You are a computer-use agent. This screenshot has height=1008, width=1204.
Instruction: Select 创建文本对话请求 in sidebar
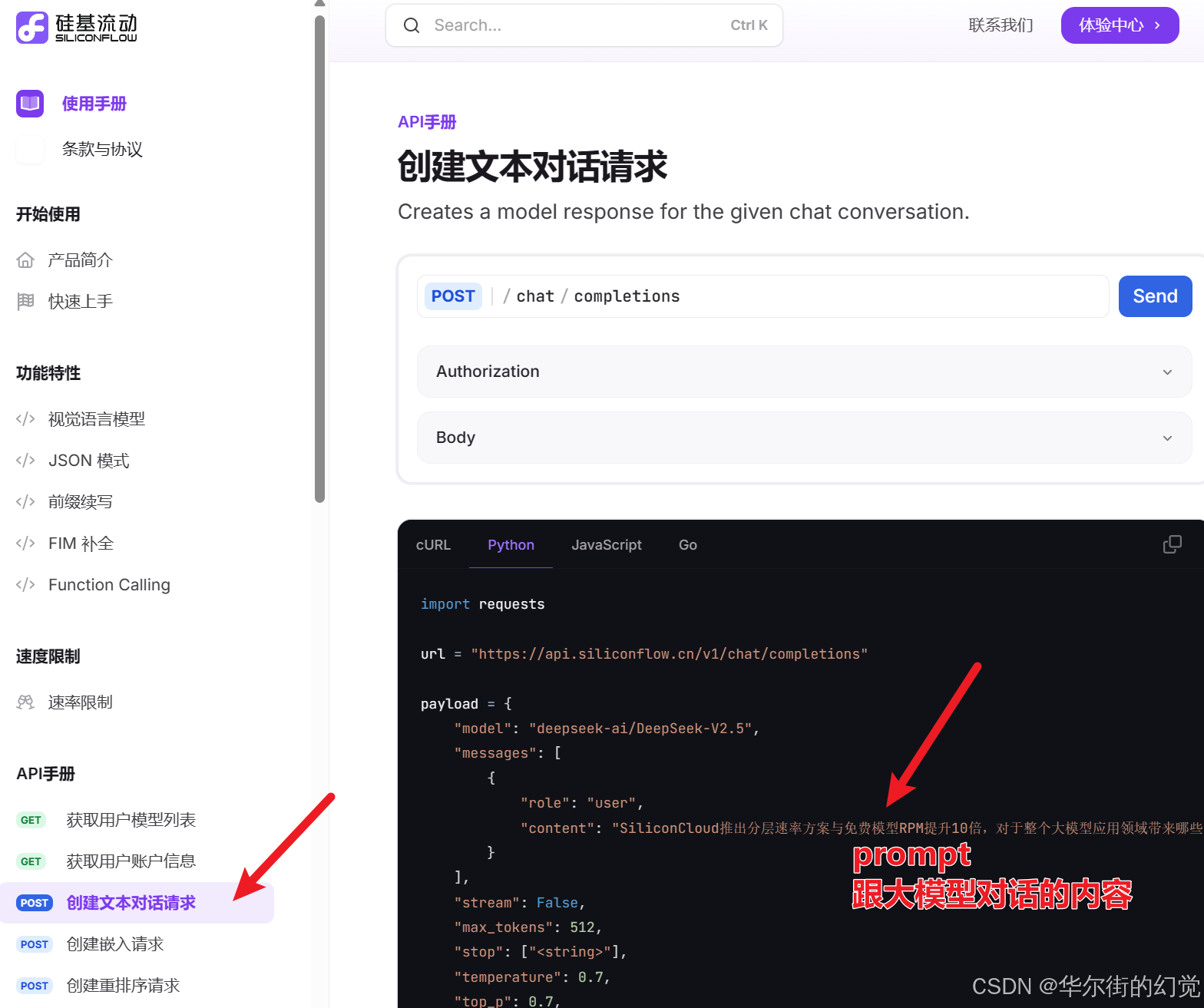[x=137, y=903]
